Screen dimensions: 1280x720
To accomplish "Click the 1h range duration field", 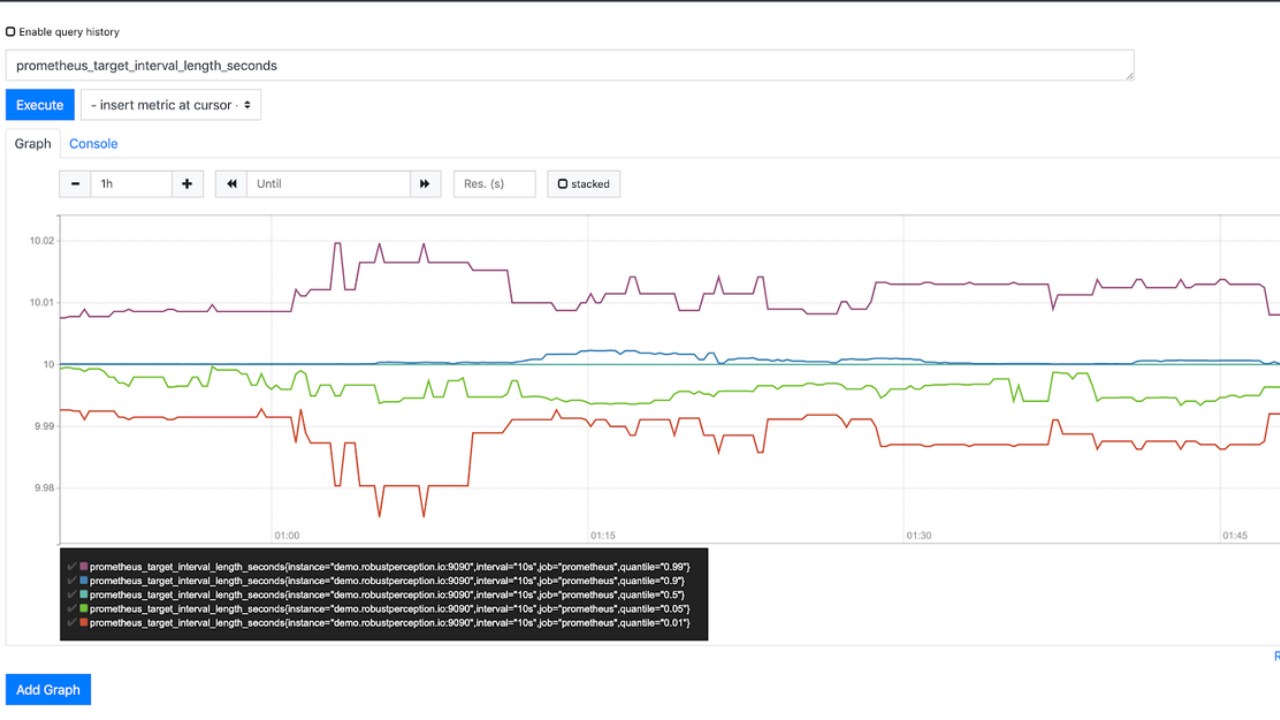I will tap(131, 184).
